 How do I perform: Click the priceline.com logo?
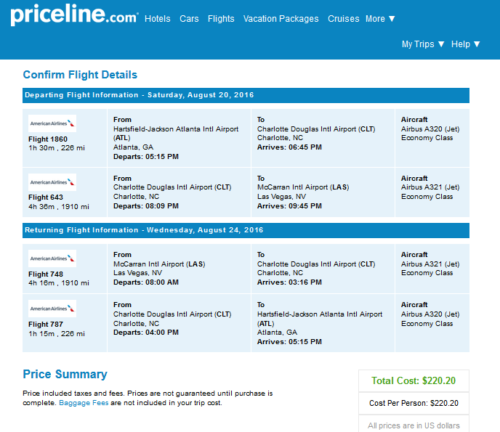(74, 15)
